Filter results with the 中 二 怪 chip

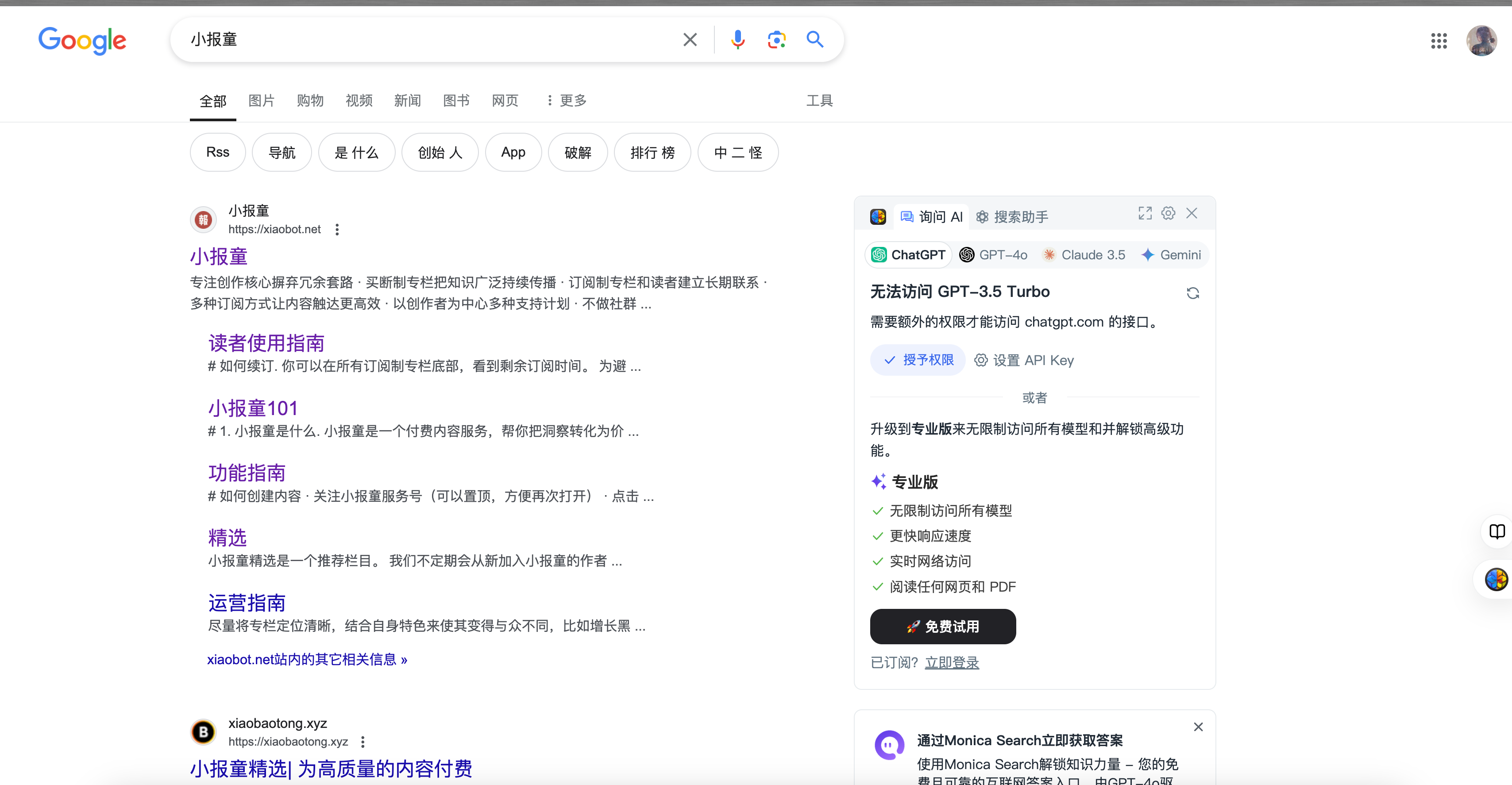[738, 152]
